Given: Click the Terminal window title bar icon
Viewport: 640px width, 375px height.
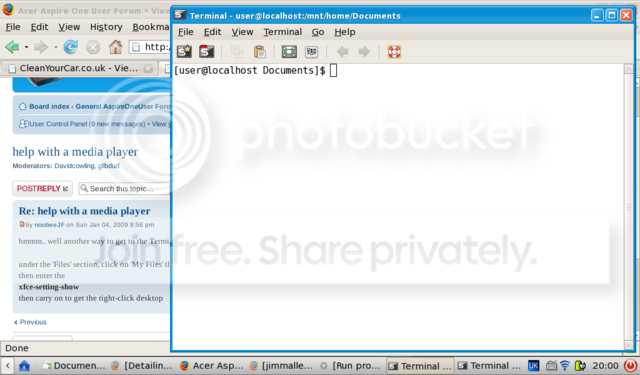Looking at the screenshot, I should click(x=180, y=15).
